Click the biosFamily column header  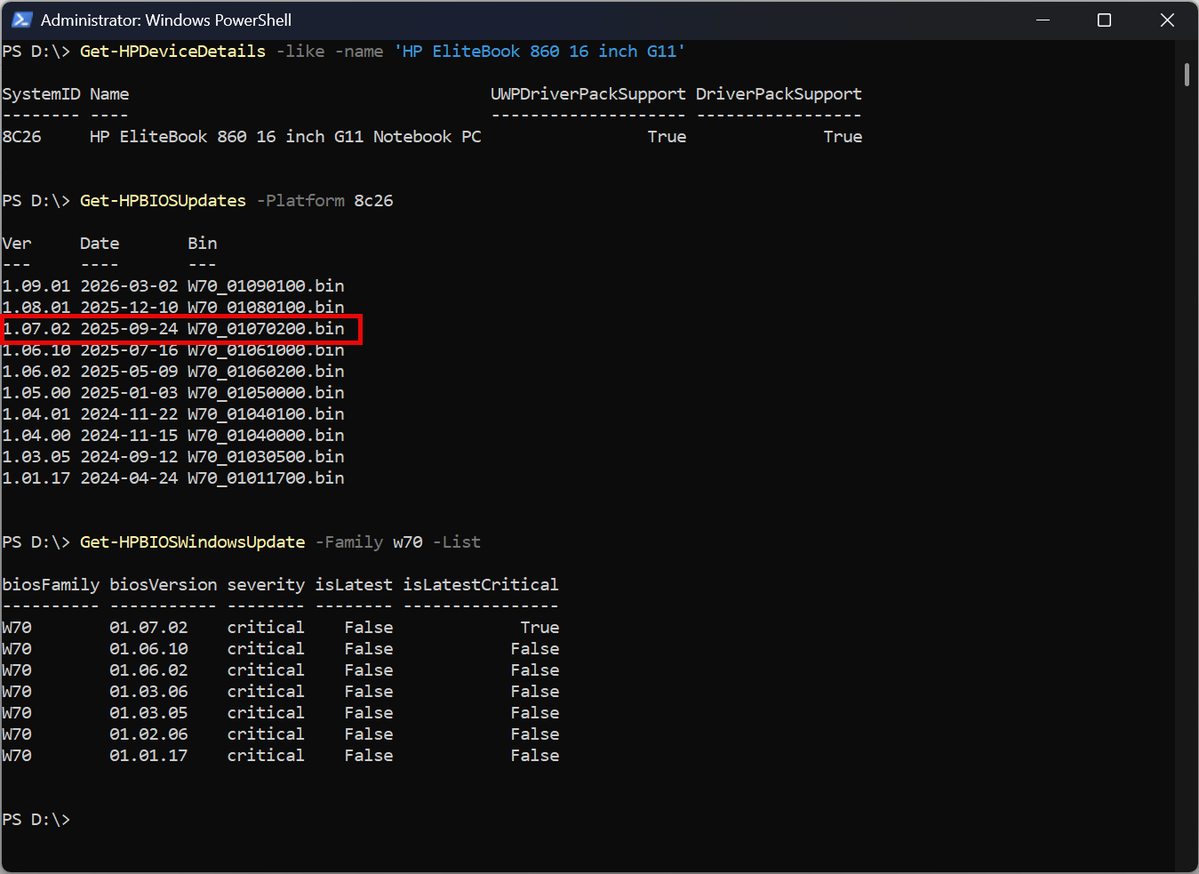click(50, 585)
